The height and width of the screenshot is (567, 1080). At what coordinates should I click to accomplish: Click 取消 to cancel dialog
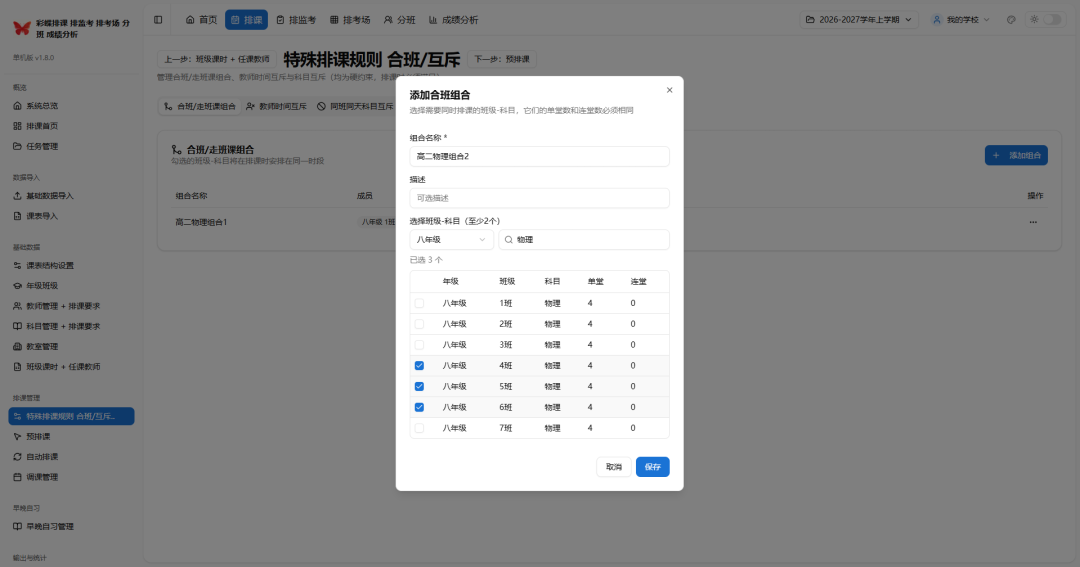click(x=614, y=467)
